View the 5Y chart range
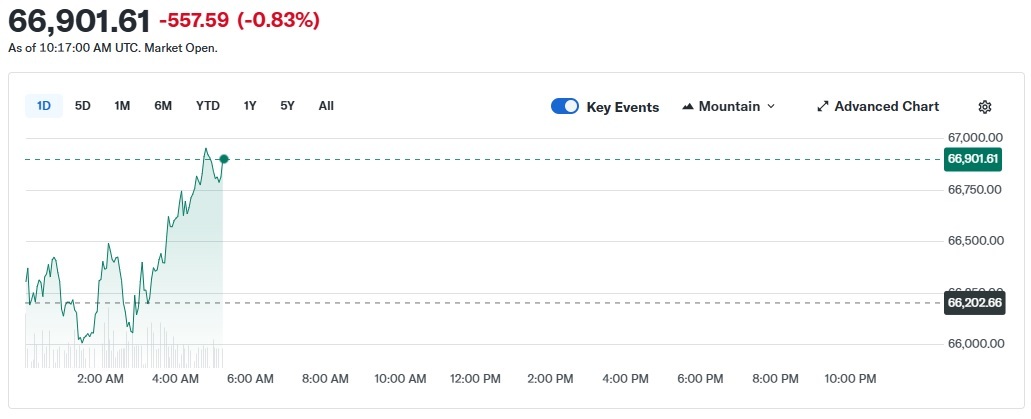1031x419 pixels. [288, 106]
